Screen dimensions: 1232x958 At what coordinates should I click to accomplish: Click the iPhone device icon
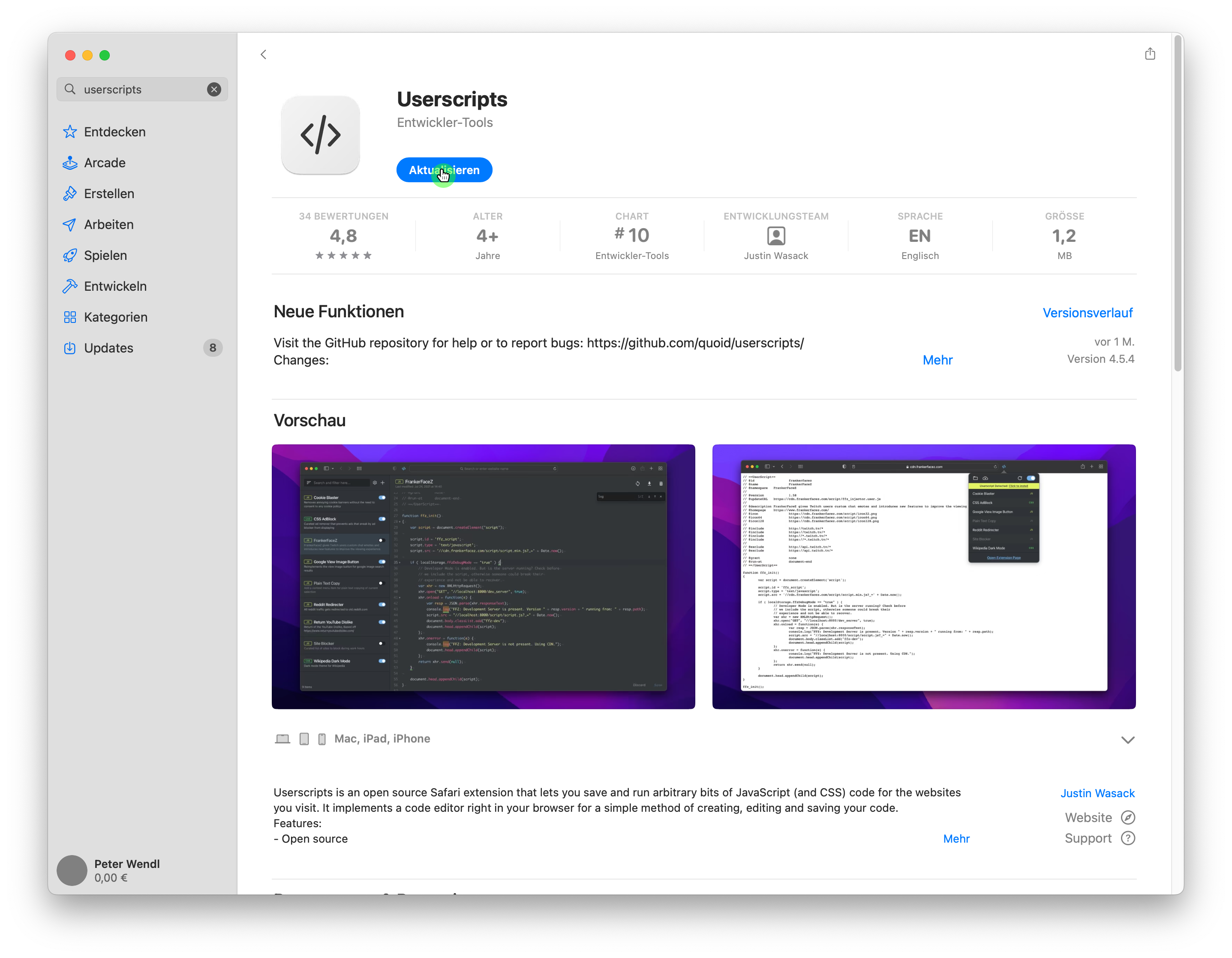click(x=322, y=739)
